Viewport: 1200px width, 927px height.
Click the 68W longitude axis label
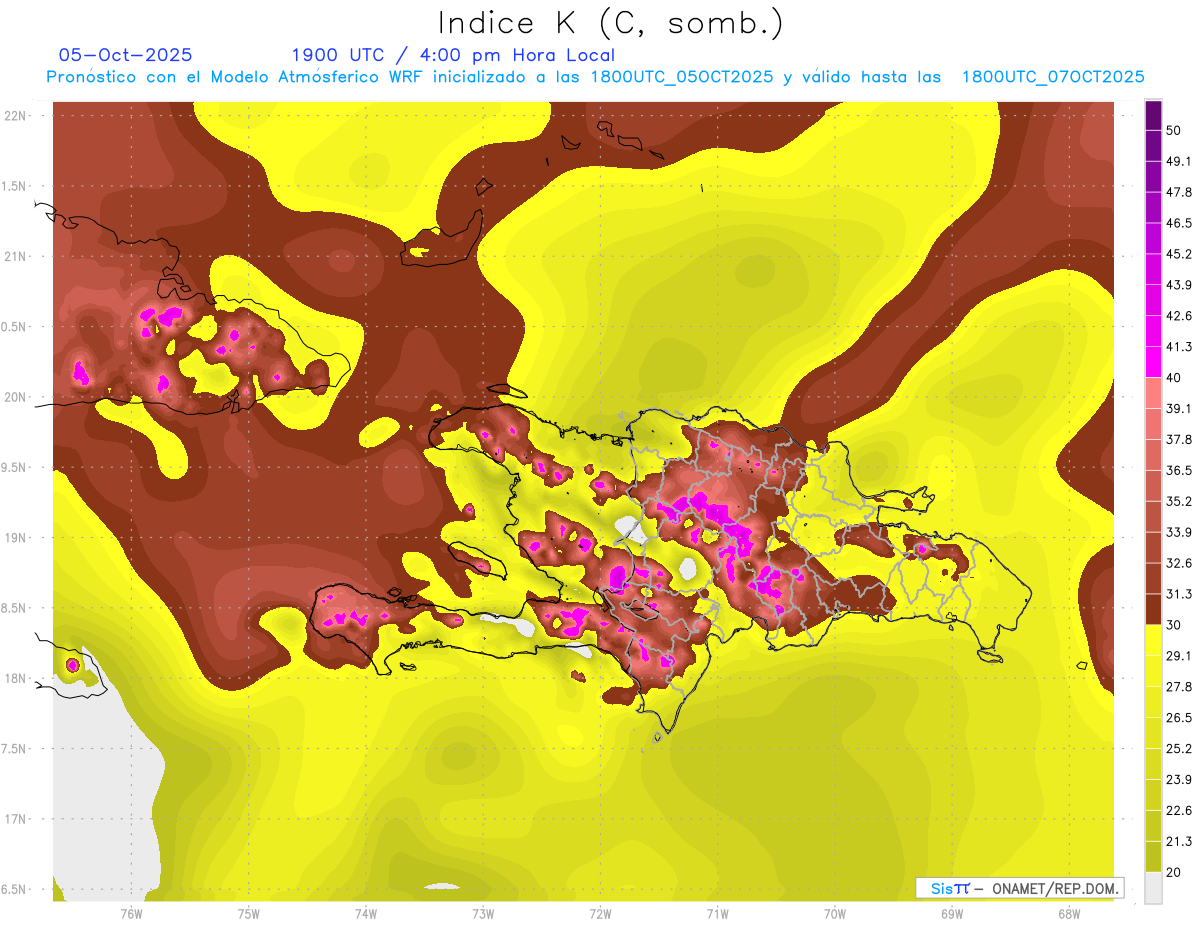(x=1068, y=914)
